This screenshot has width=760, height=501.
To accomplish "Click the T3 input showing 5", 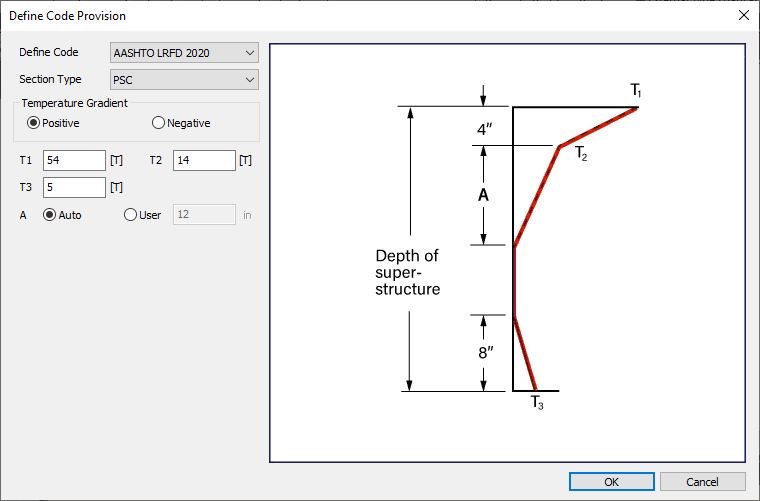I will 75,187.
